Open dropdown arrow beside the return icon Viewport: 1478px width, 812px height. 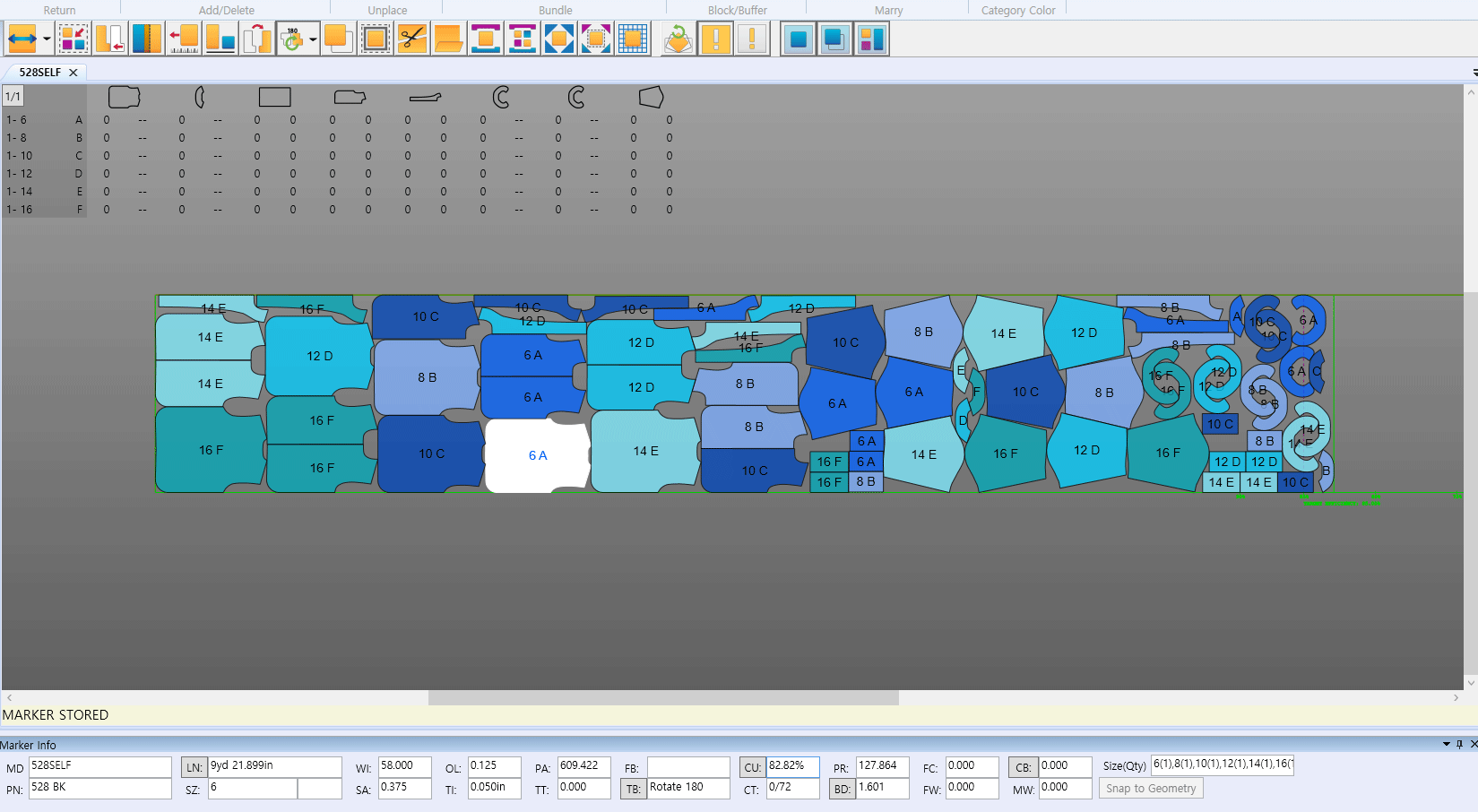[x=47, y=39]
